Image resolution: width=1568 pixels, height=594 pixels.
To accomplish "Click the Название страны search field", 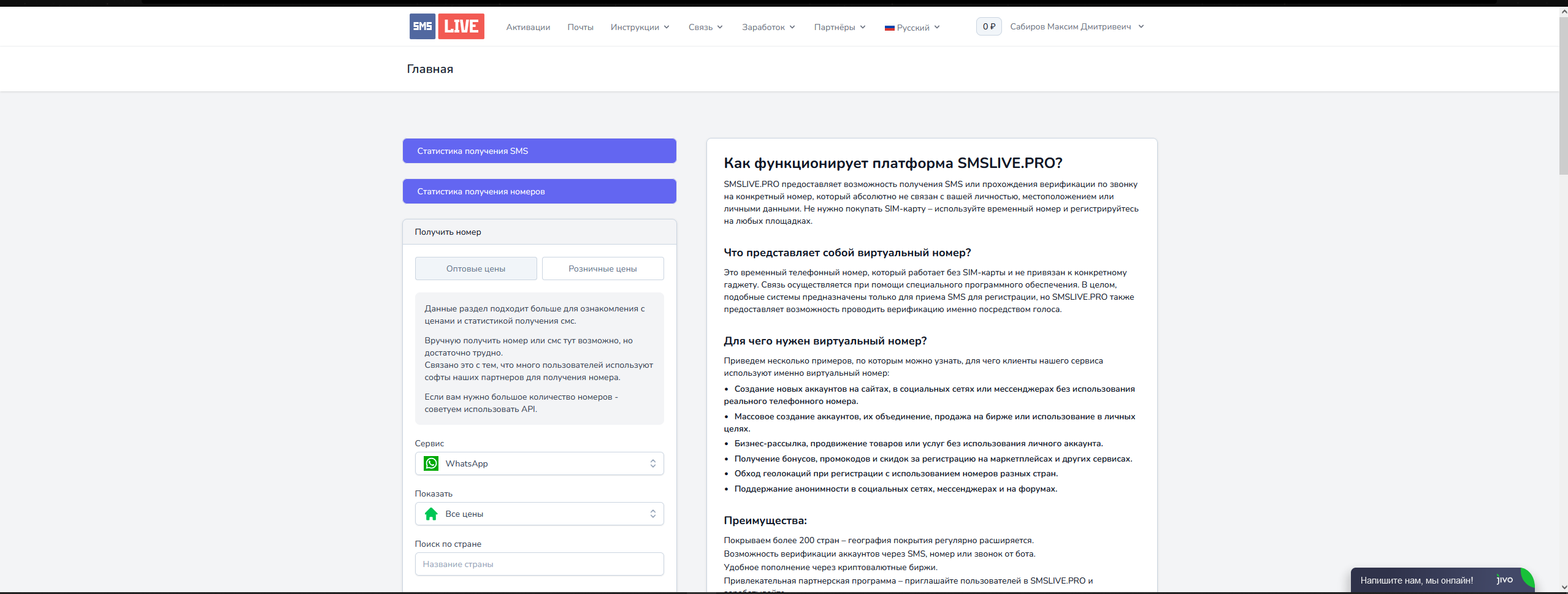I will (539, 564).
